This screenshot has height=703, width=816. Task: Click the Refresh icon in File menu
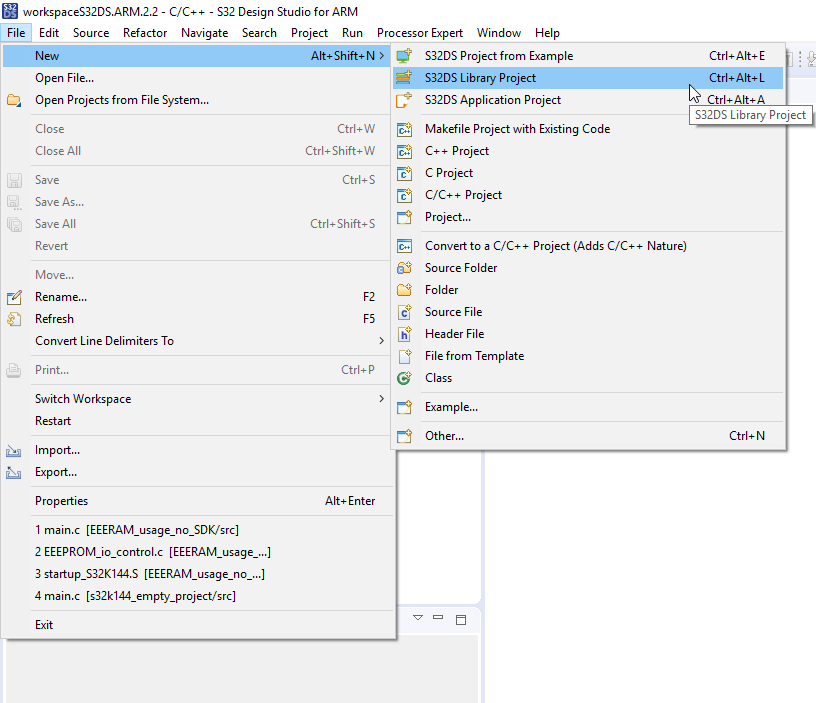click(x=14, y=319)
